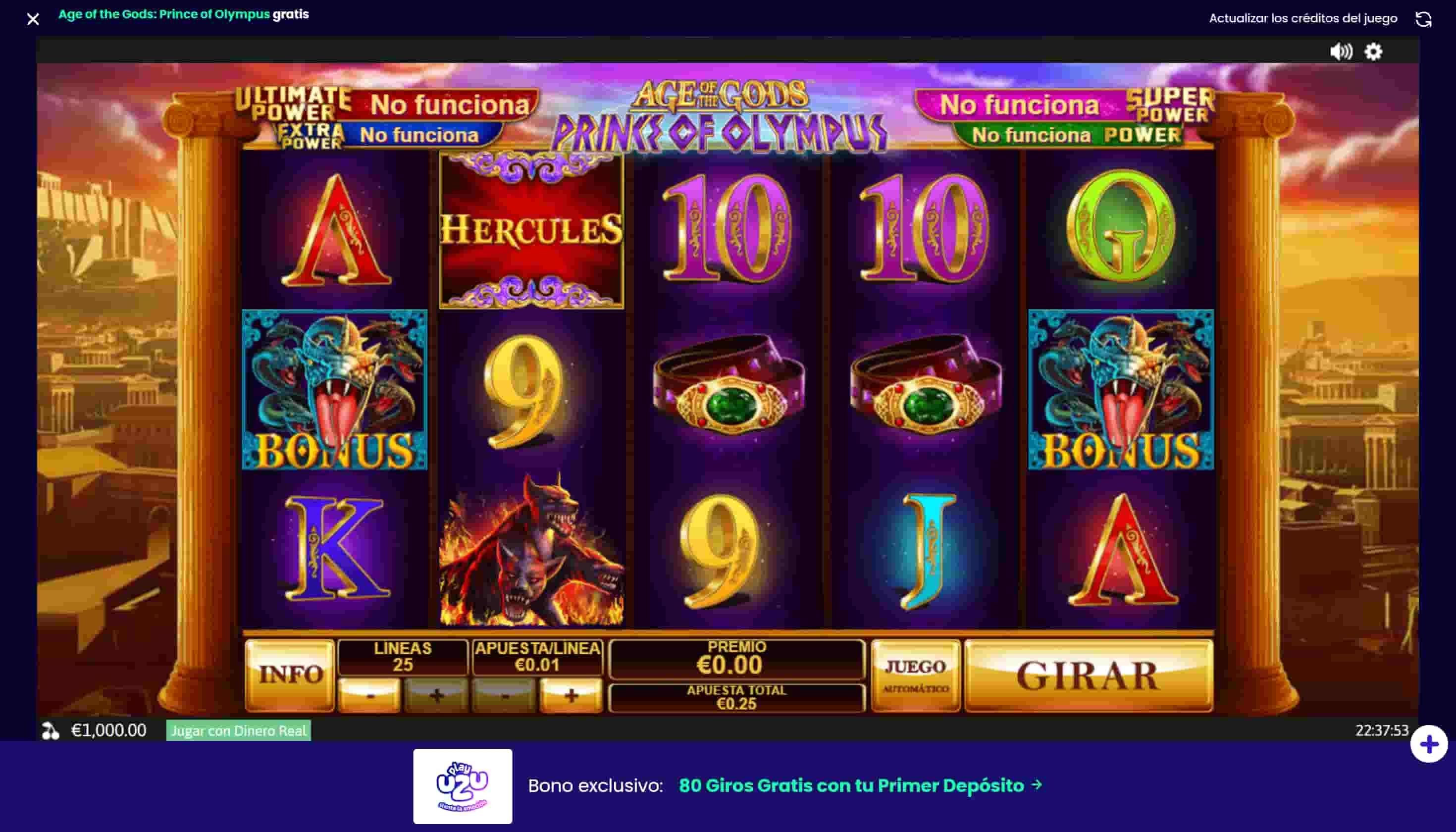This screenshot has width=1456, height=832.
Task: Close the game with the X icon
Action: coord(33,19)
